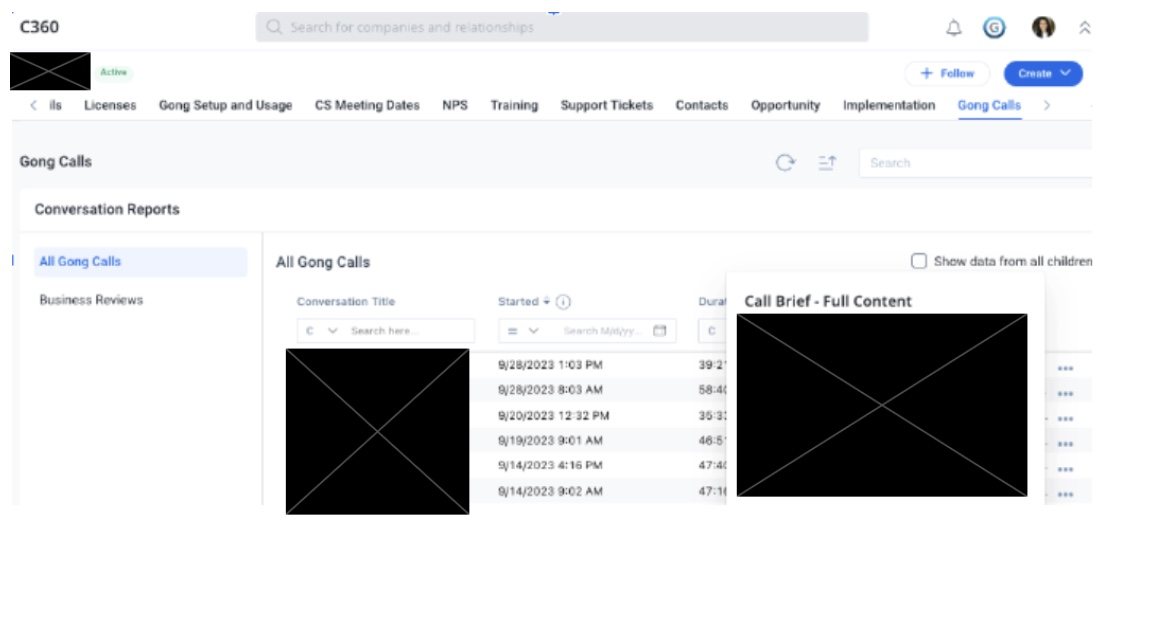This screenshot has width=1150, height=620.
Task: Select the 9/28/2023 1:03 PM cell
Action: click(x=550, y=365)
